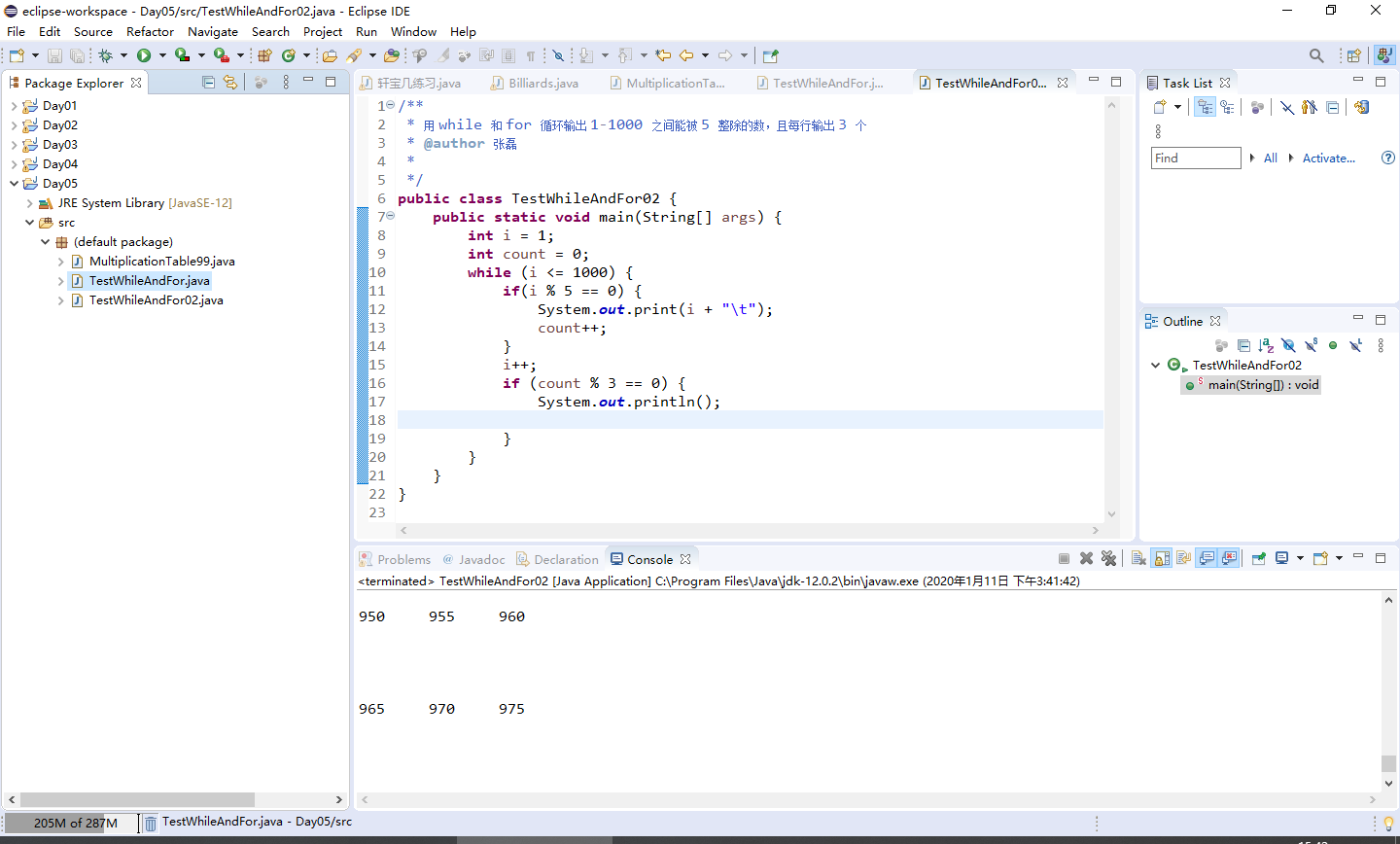Image resolution: width=1400 pixels, height=844 pixels.
Task: Collapse the default package node
Action: (45, 242)
